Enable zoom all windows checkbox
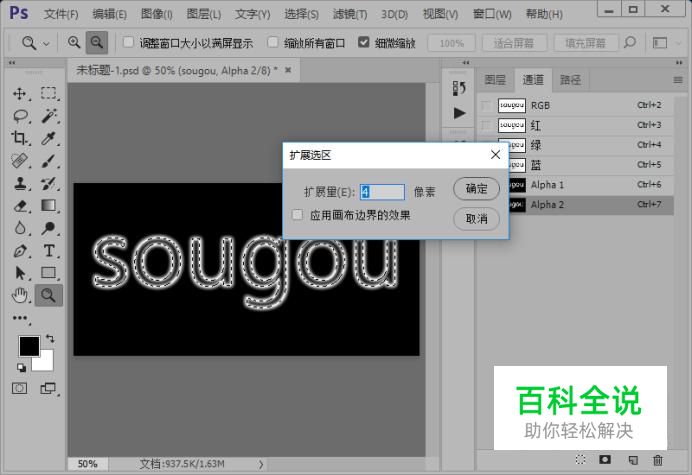692x475 pixels. [273, 42]
